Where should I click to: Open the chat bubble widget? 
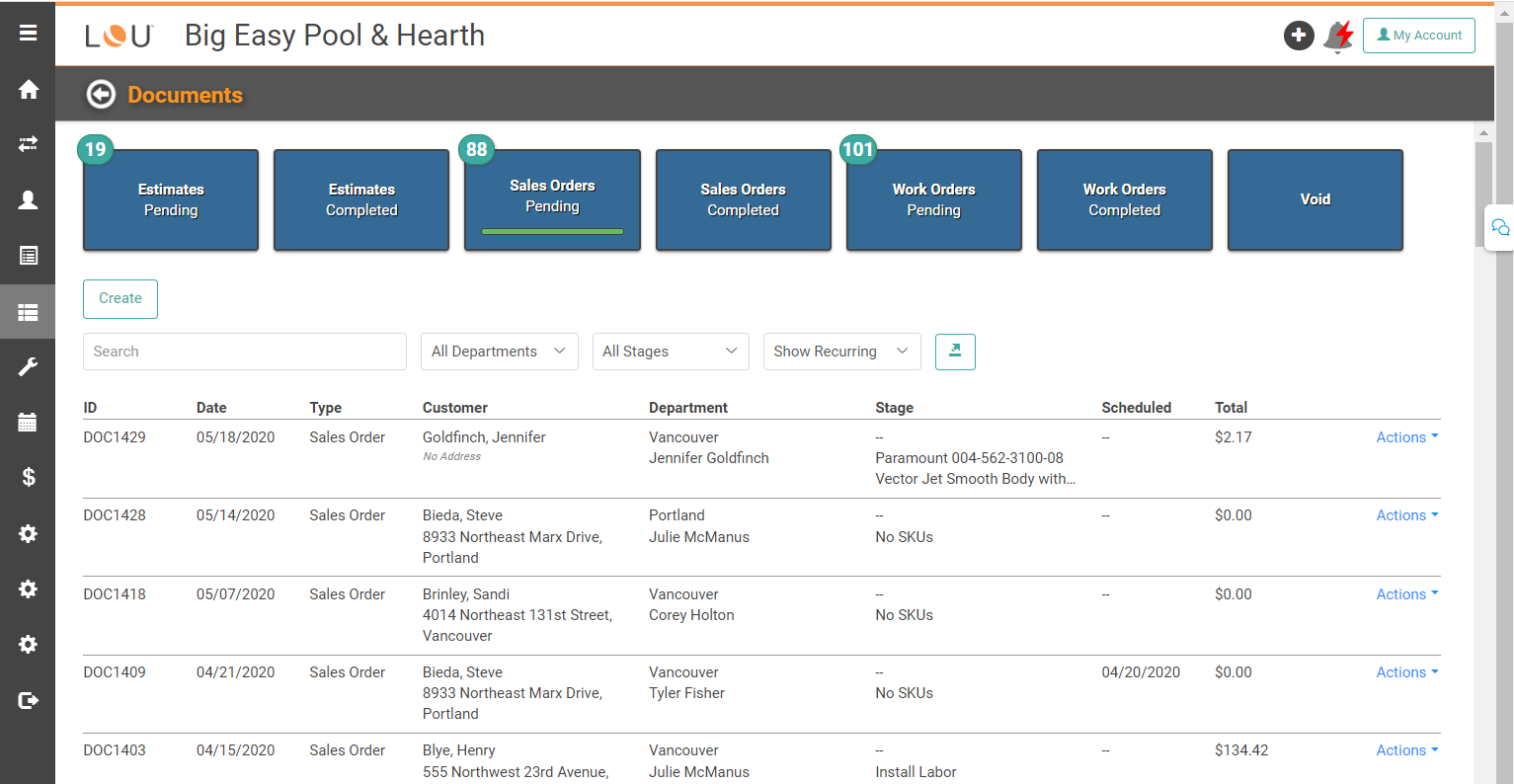click(1499, 228)
